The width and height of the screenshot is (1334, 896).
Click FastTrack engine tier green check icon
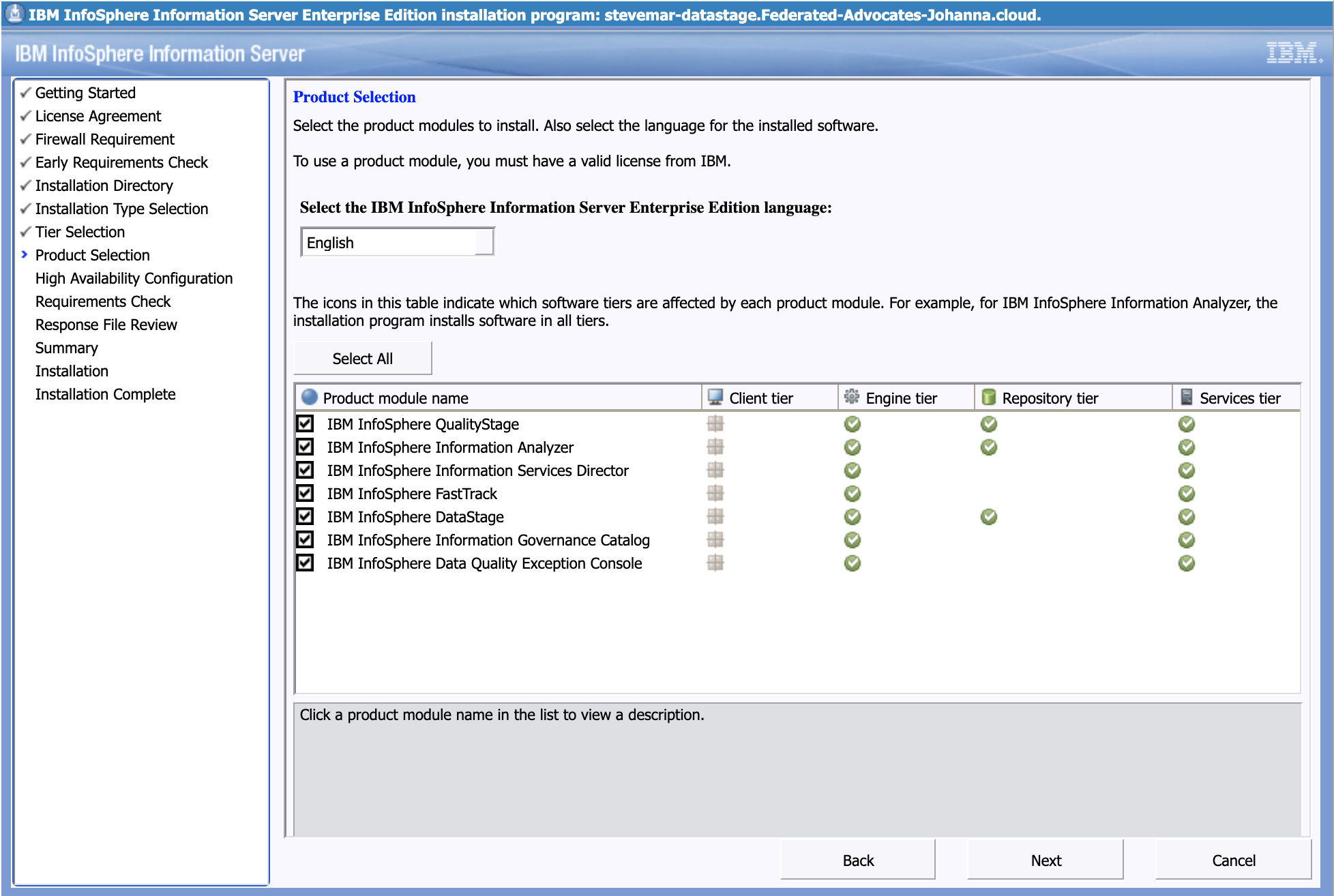pyautogui.click(x=853, y=494)
